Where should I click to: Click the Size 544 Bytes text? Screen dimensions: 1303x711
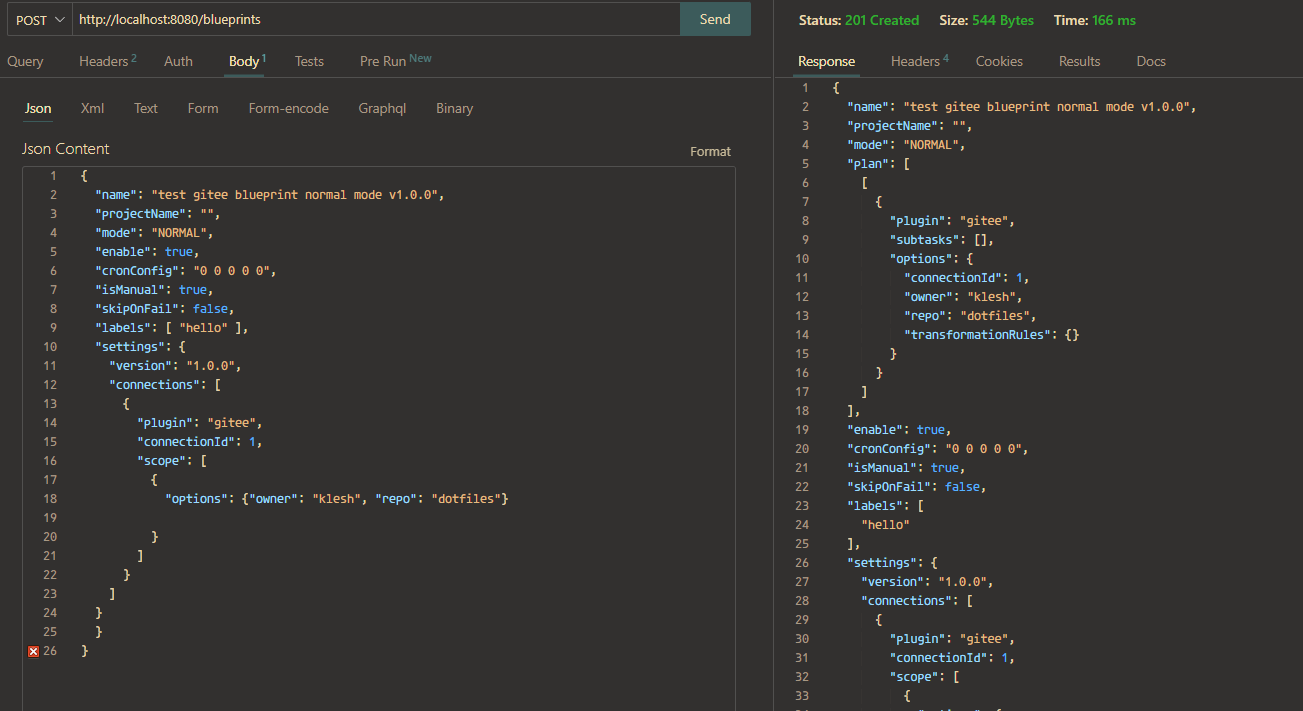[x=985, y=20]
